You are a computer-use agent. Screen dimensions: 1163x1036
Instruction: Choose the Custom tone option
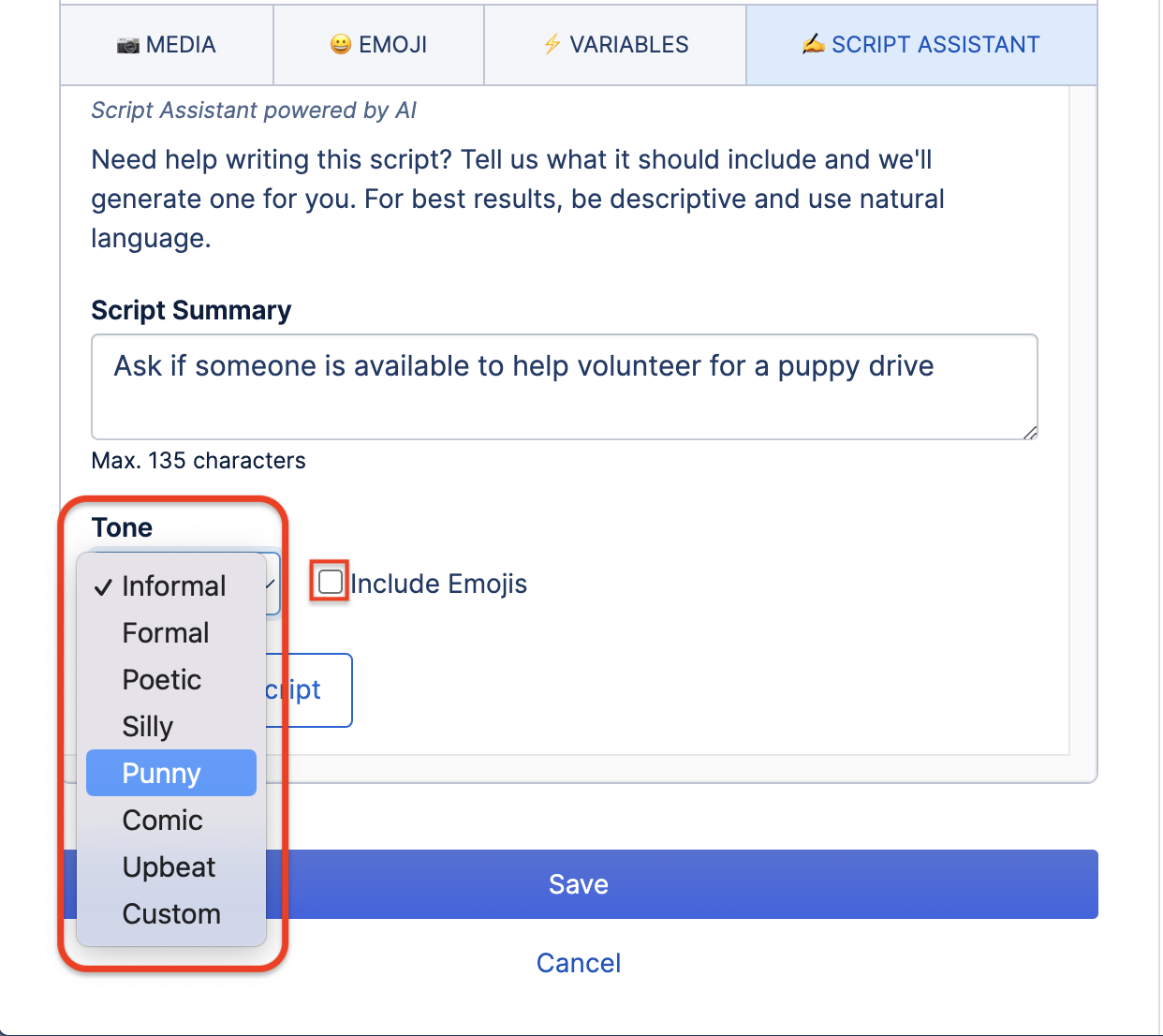171,913
